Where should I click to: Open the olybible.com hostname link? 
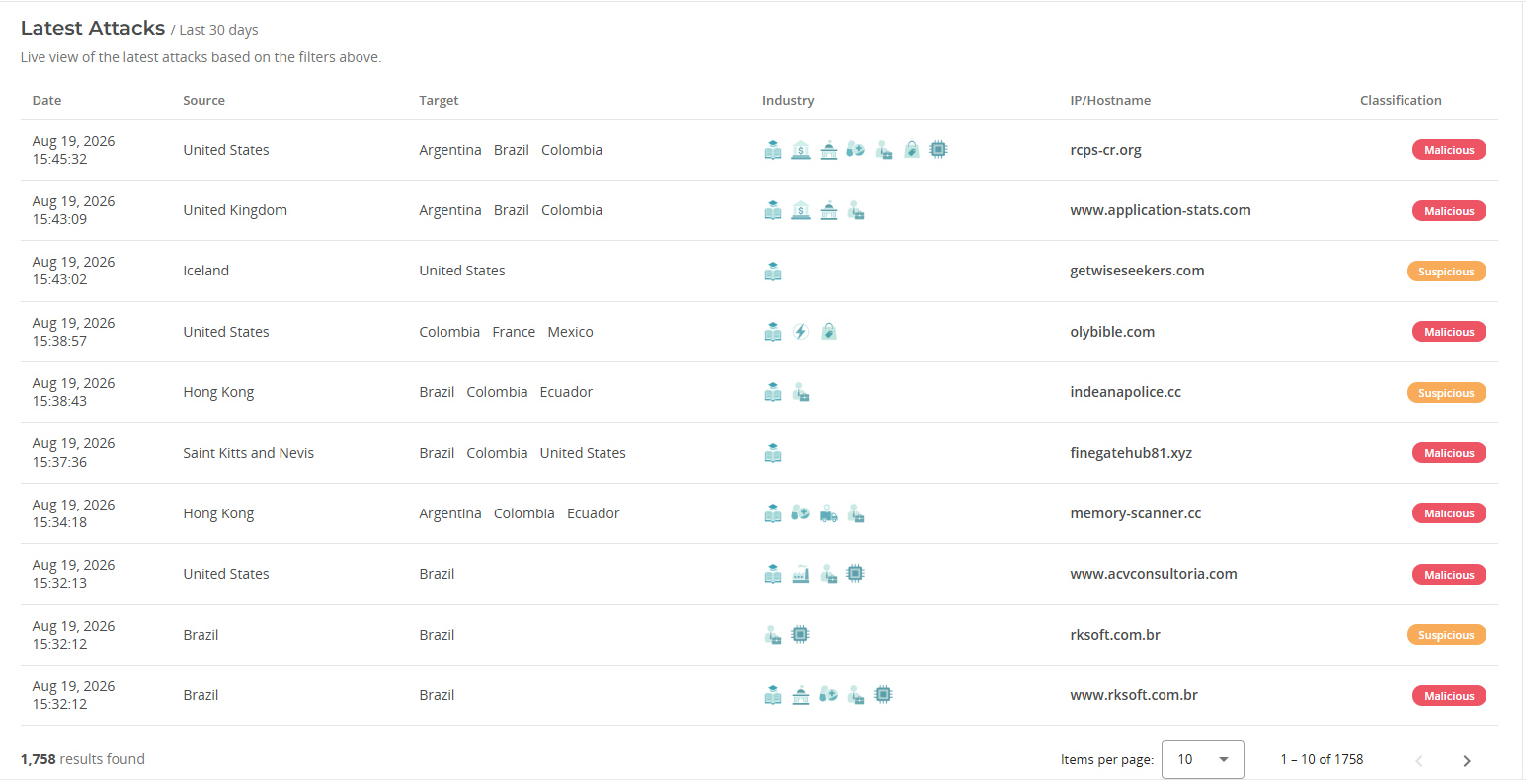(1112, 332)
